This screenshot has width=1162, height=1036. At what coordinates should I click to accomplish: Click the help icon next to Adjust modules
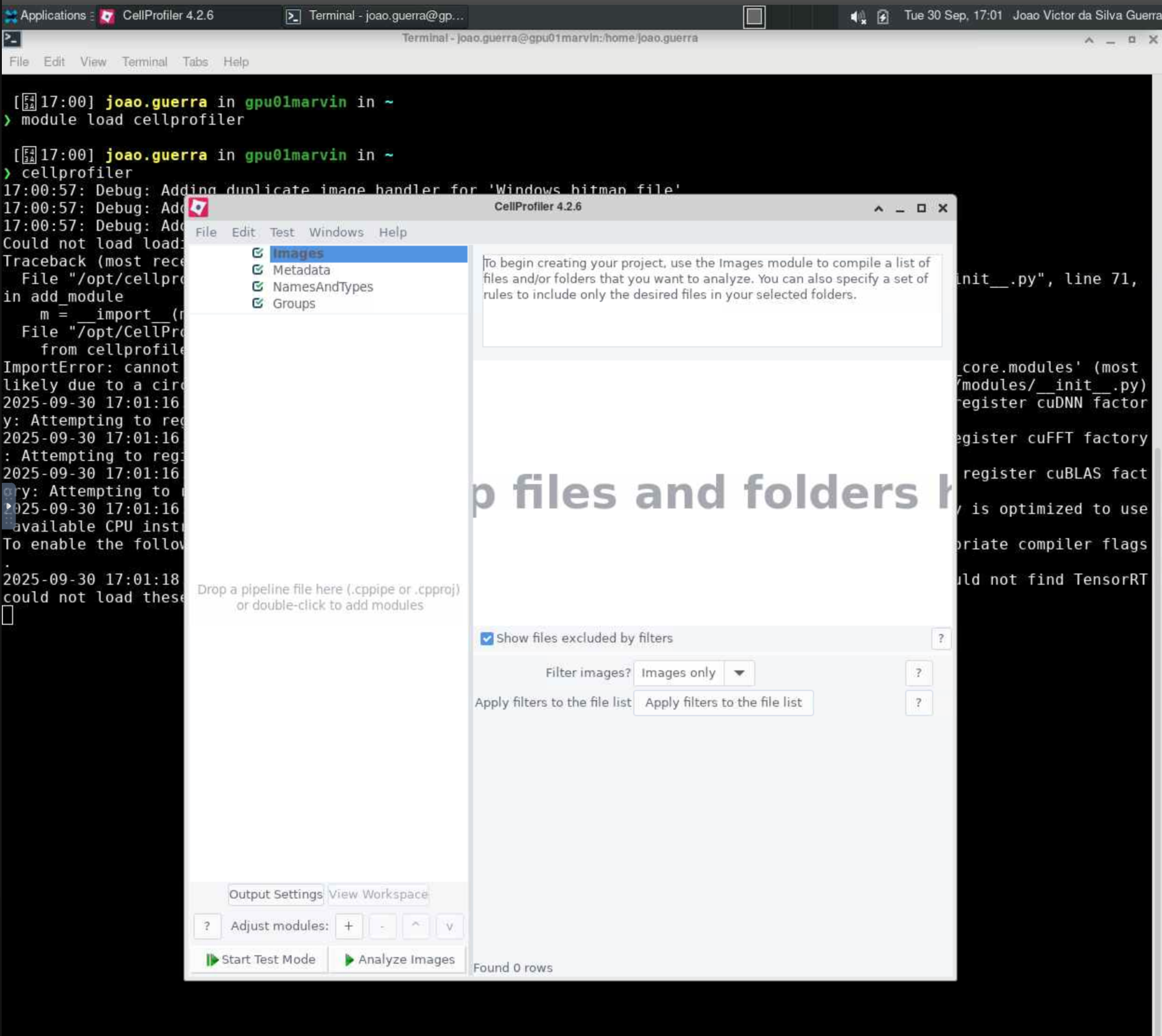[207, 926]
